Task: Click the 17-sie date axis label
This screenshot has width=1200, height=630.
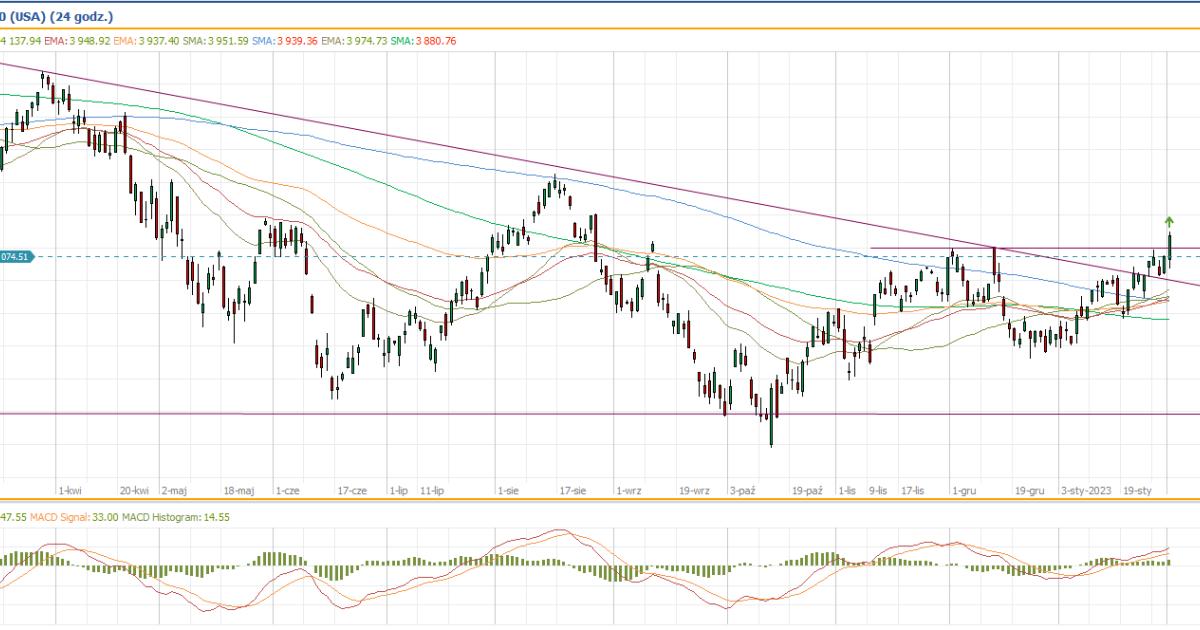Action: click(572, 491)
